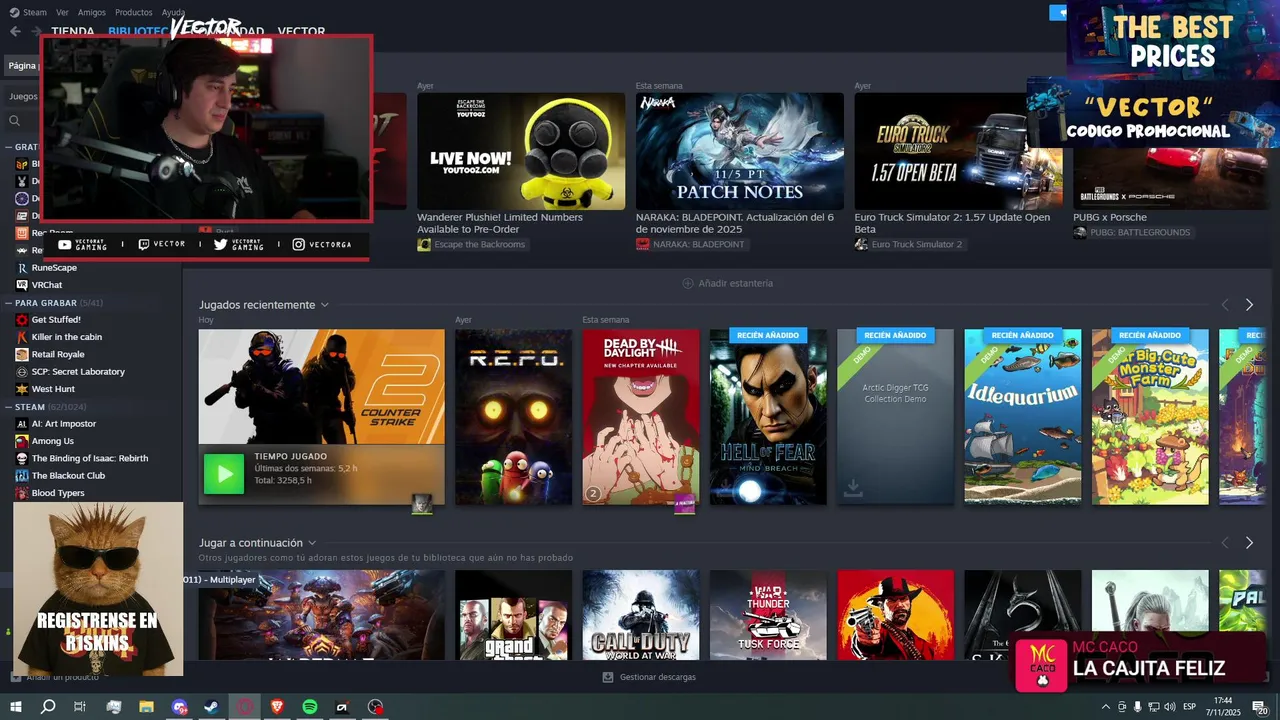Click the AI: Art Impostor icon
This screenshot has height=720, width=1280.
pyautogui.click(x=22, y=424)
